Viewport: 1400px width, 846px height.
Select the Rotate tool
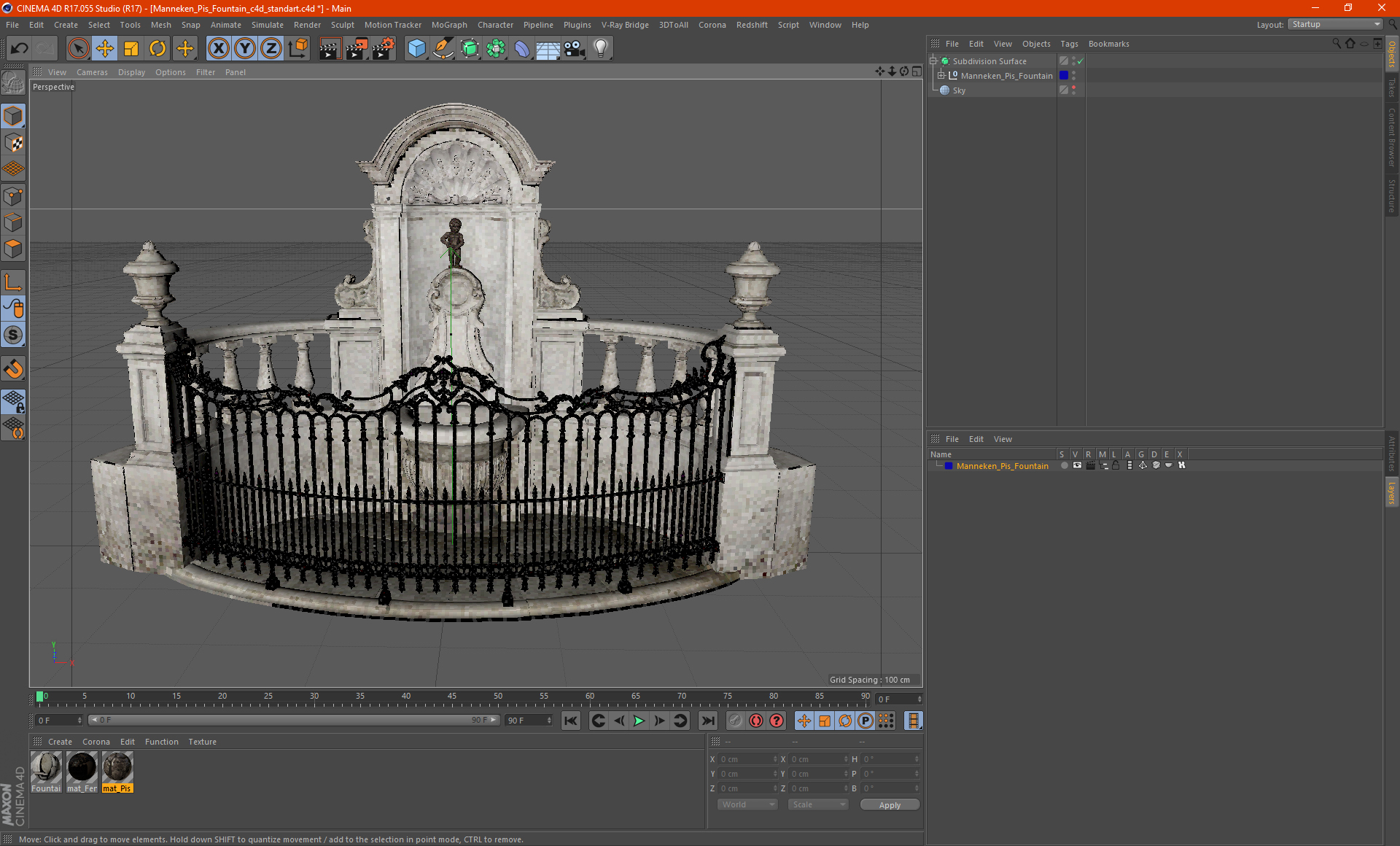pos(157,49)
